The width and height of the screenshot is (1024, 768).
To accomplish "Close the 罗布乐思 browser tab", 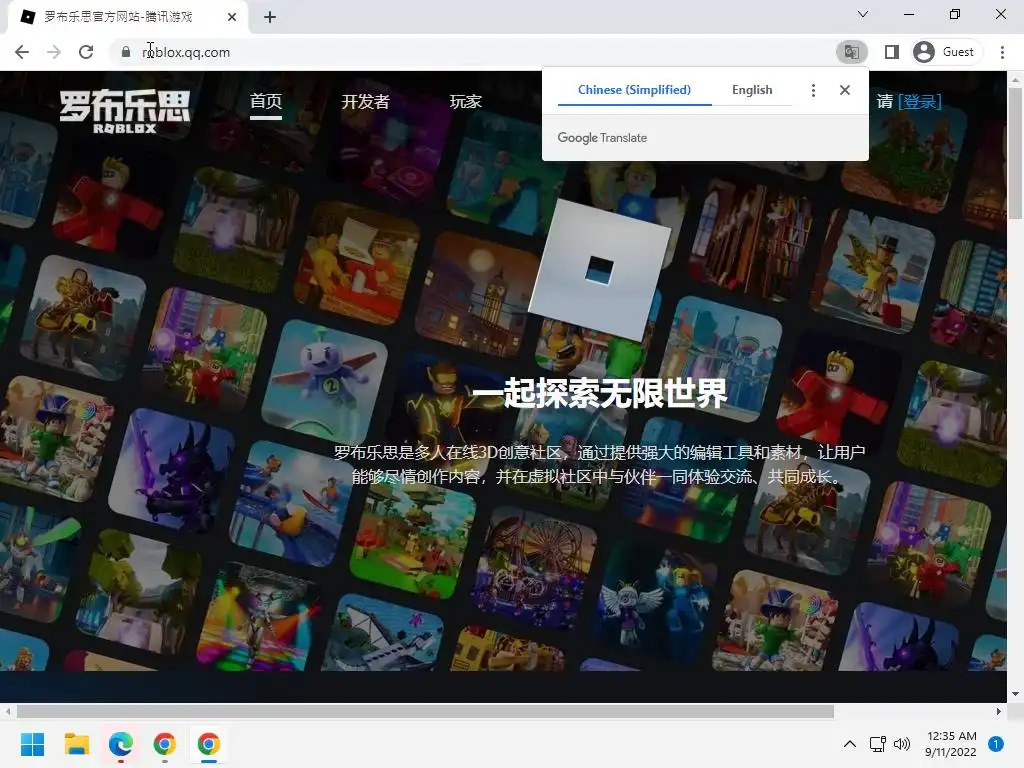I will point(232,17).
